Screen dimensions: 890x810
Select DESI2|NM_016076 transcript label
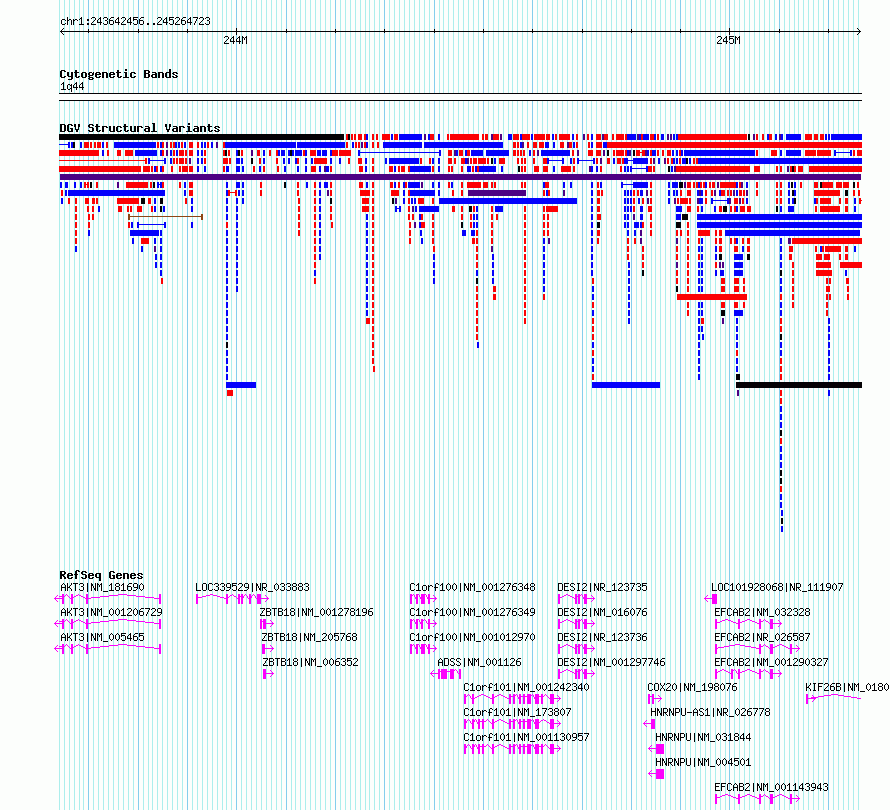(602, 612)
